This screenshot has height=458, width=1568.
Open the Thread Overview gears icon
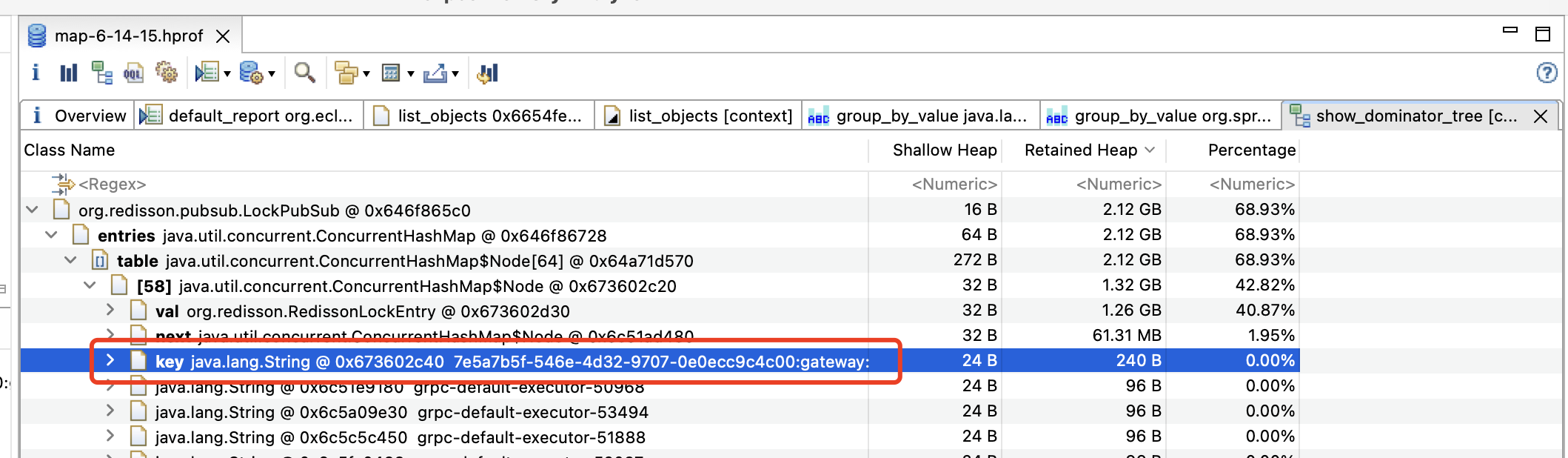(x=167, y=73)
